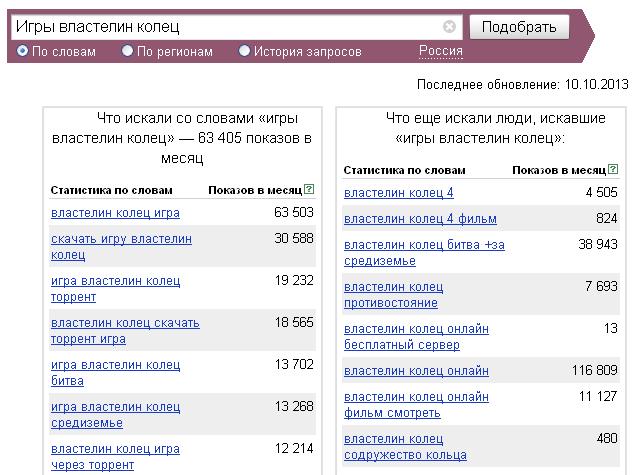Select the "По регионам" radio button
This screenshot has height=475, width=637.
pyautogui.click(x=127, y=51)
